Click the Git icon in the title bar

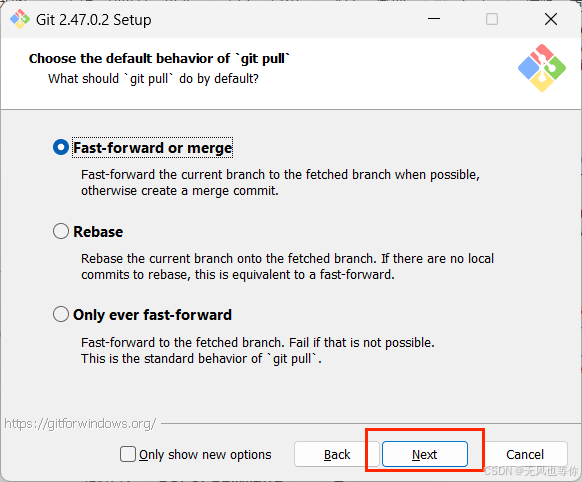(x=20, y=19)
